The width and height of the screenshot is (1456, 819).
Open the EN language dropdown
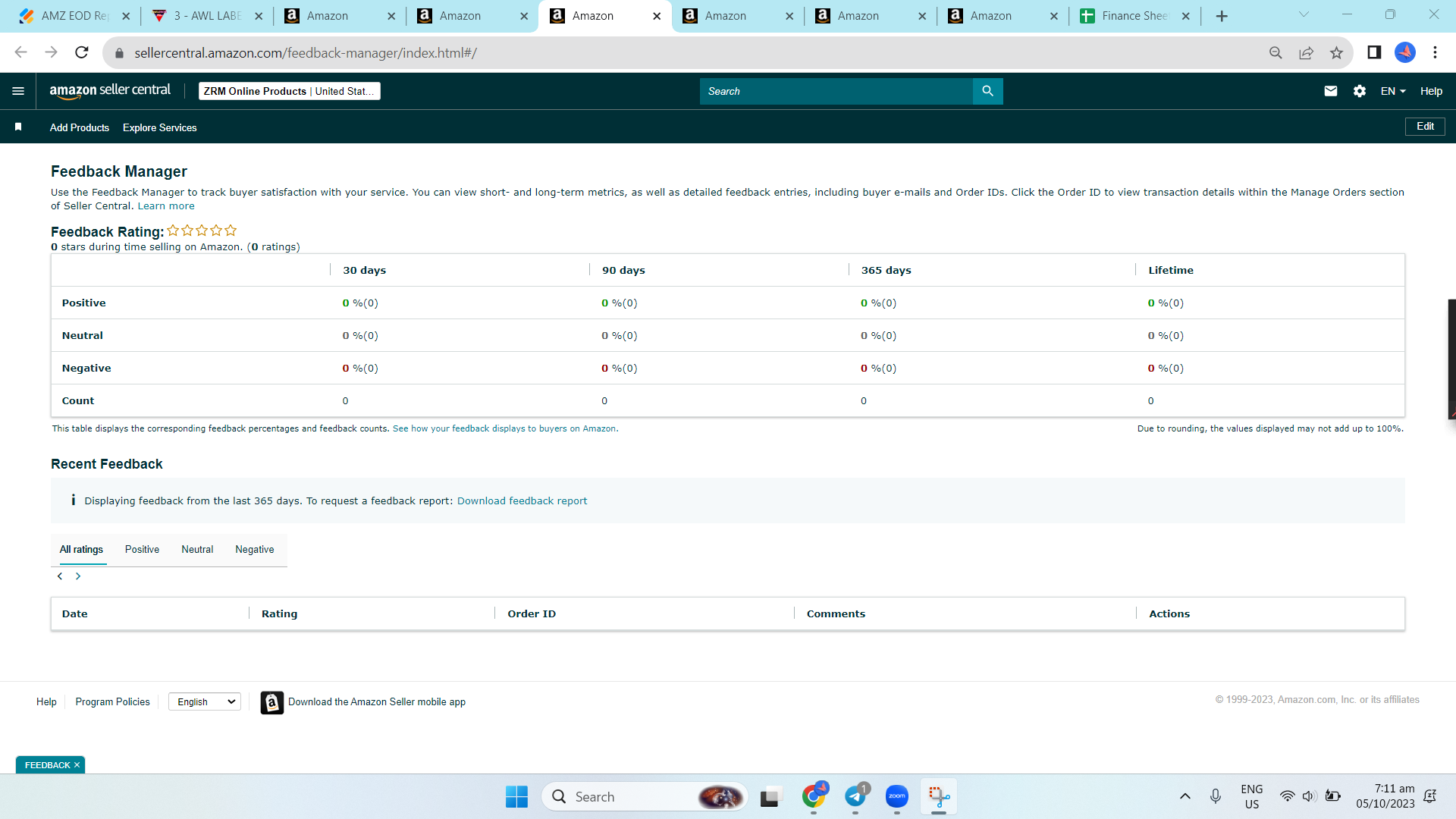[x=1393, y=91]
